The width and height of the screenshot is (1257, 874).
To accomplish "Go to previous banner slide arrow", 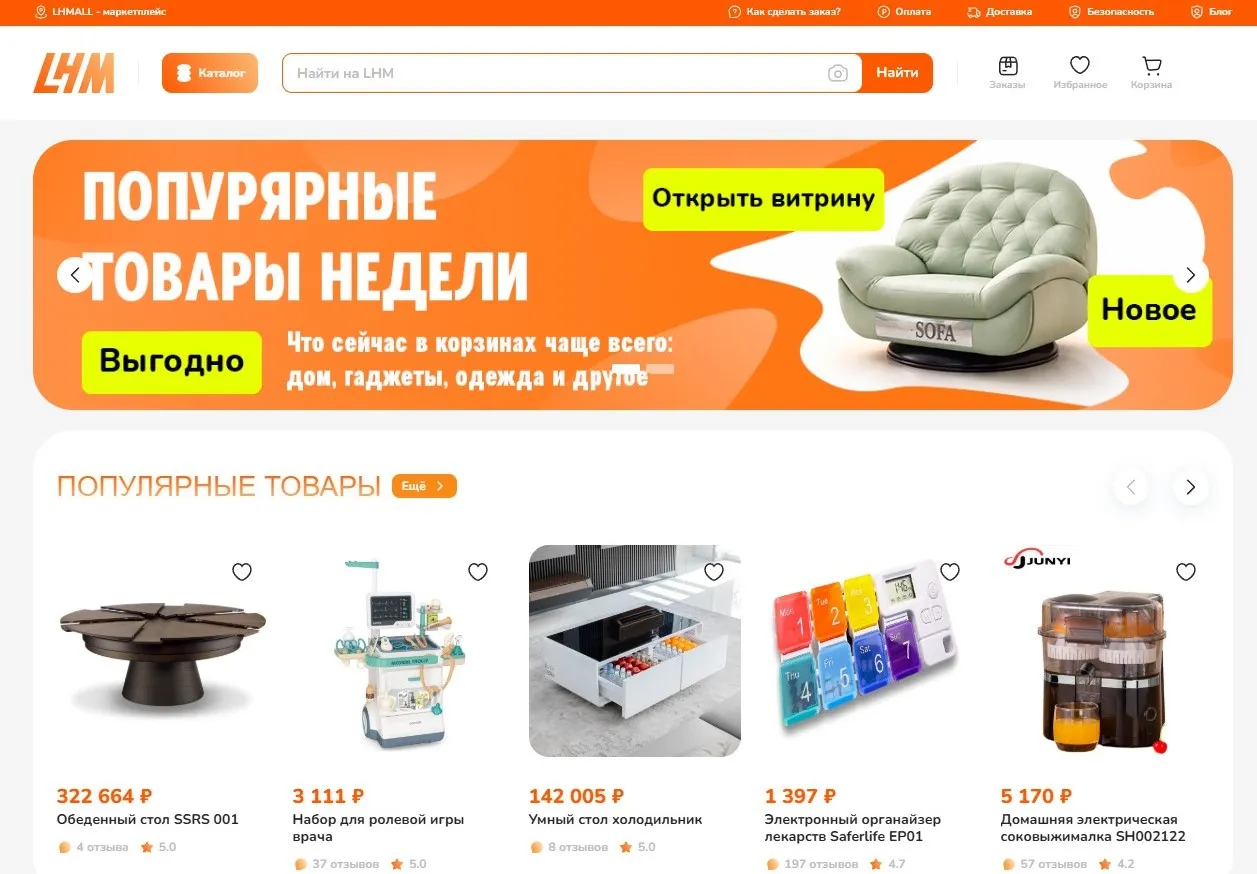I will (75, 274).
